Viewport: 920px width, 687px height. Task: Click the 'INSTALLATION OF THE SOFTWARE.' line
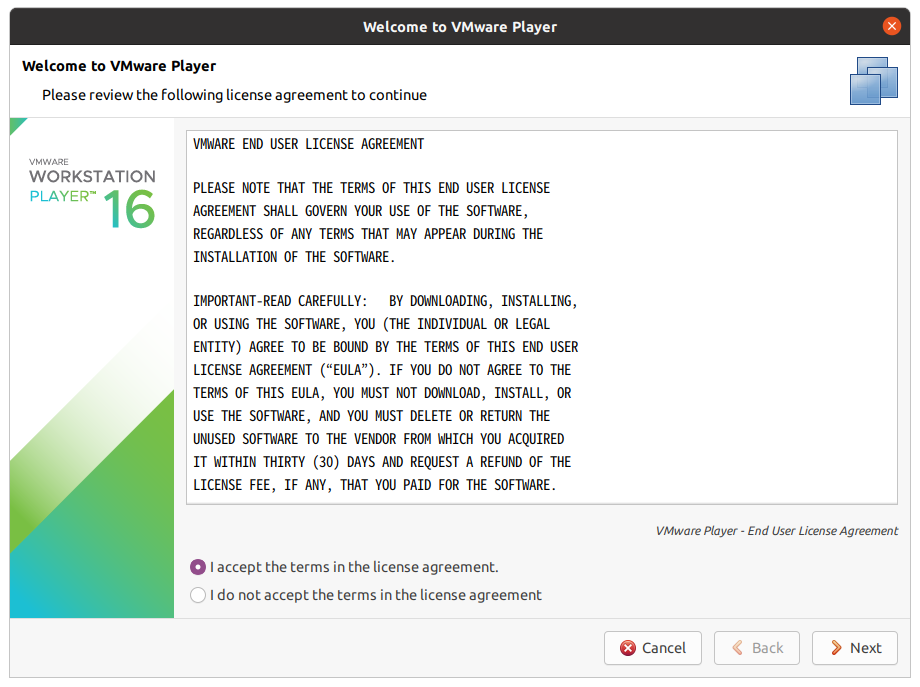(x=294, y=257)
